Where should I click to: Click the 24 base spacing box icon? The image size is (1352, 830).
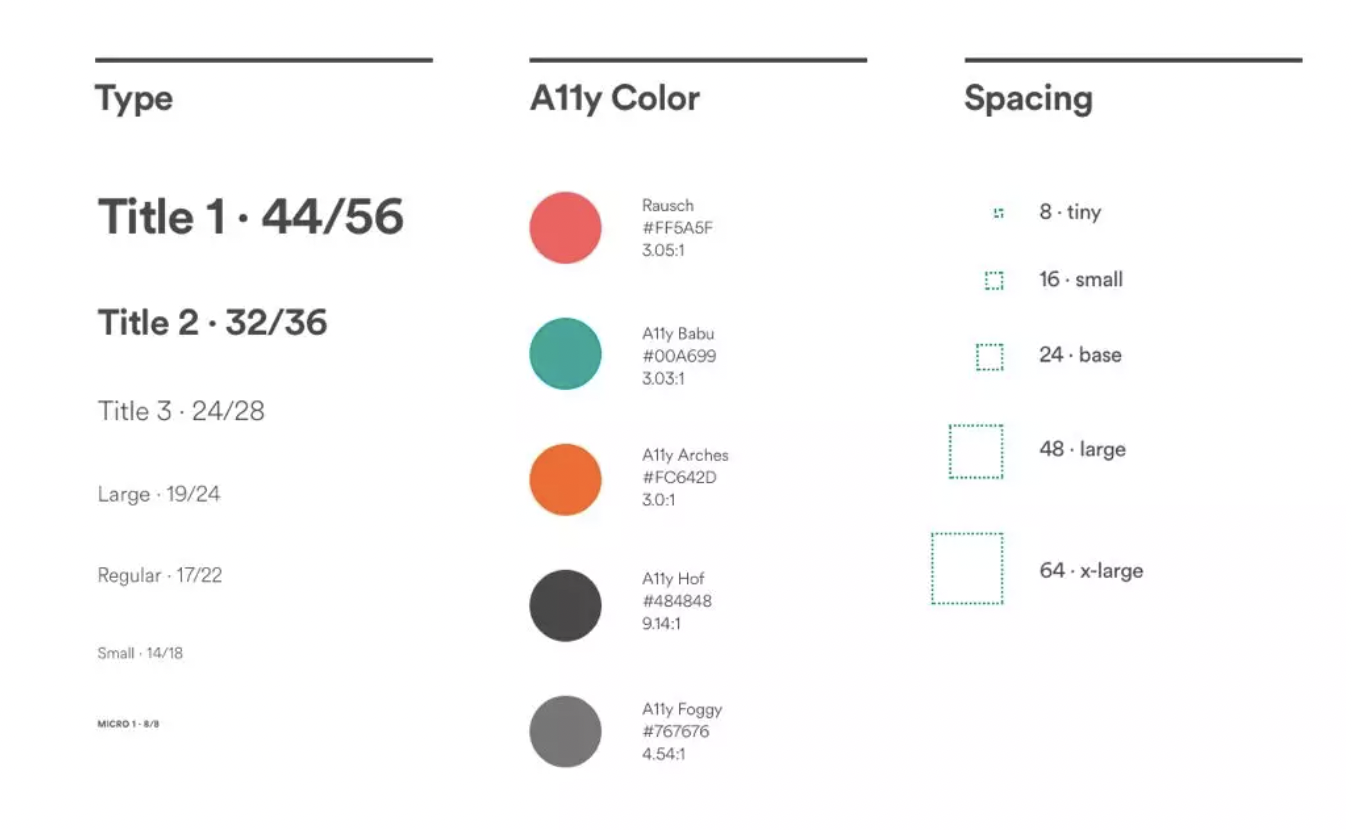[990, 357]
